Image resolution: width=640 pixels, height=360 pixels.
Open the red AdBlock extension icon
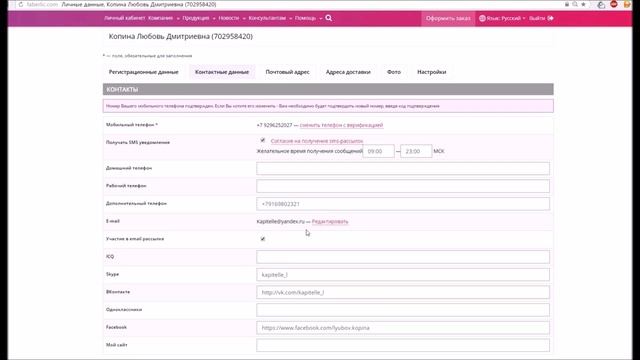(x=614, y=4)
